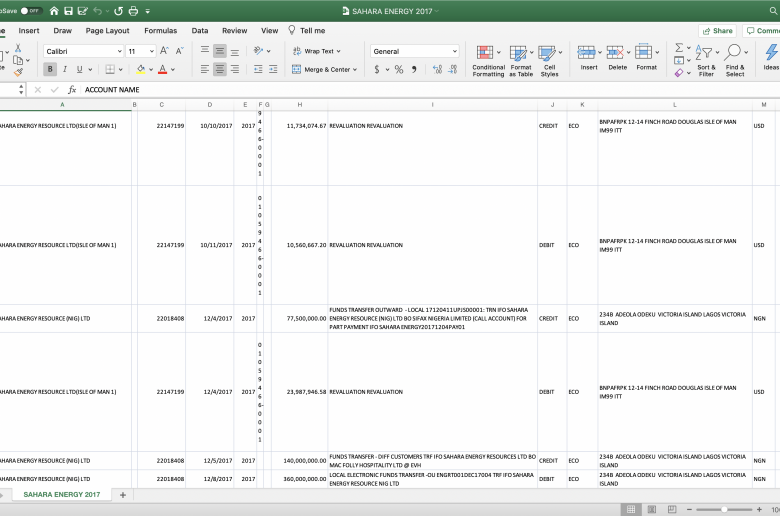This screenshot has width=780, height=516.
Task: Decrease decimal places
Action: [x=453, y=69]
